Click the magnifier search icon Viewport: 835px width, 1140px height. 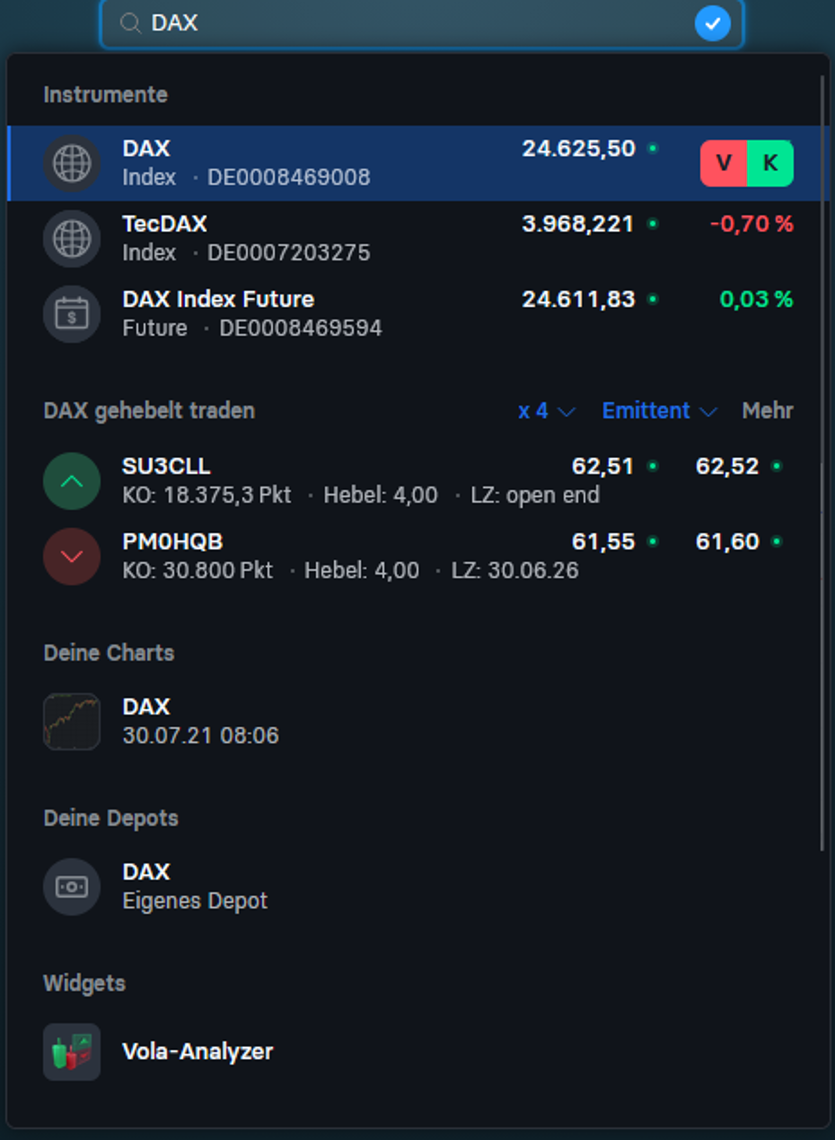(130, 23)
